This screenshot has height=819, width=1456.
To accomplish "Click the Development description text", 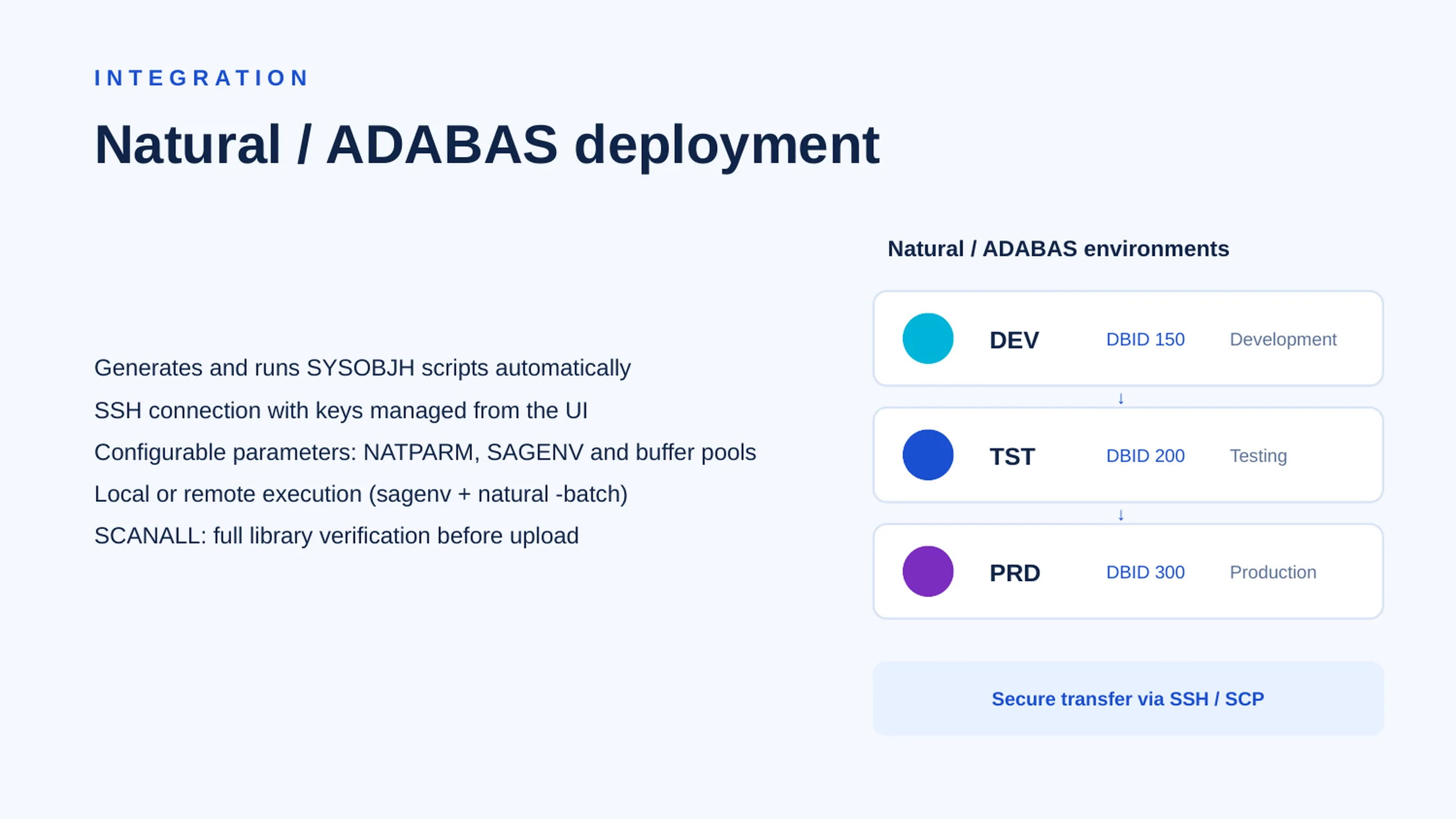I will (x=1283, y=339).
